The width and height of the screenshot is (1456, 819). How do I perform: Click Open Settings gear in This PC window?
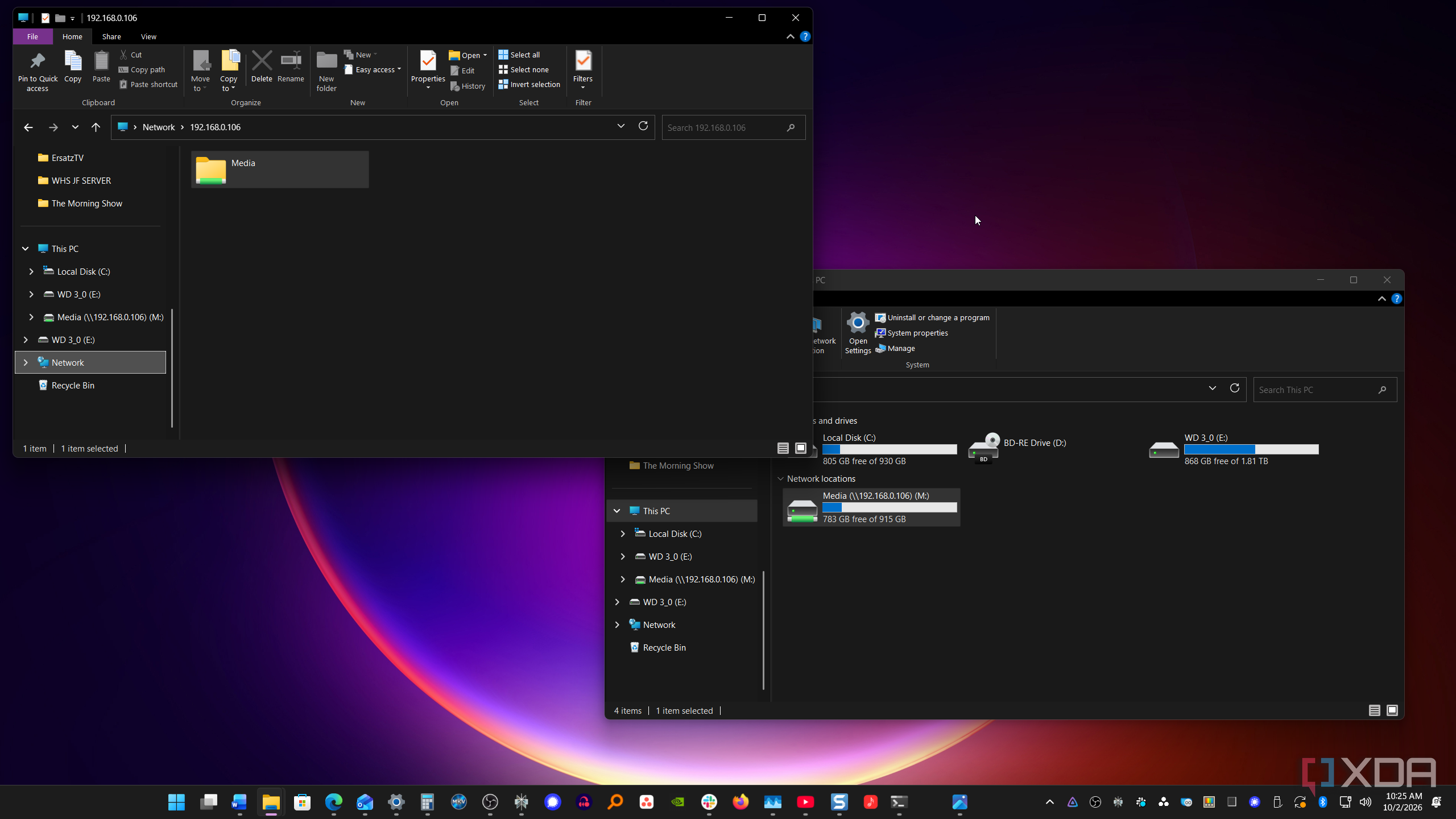click(x=858, y=324)
